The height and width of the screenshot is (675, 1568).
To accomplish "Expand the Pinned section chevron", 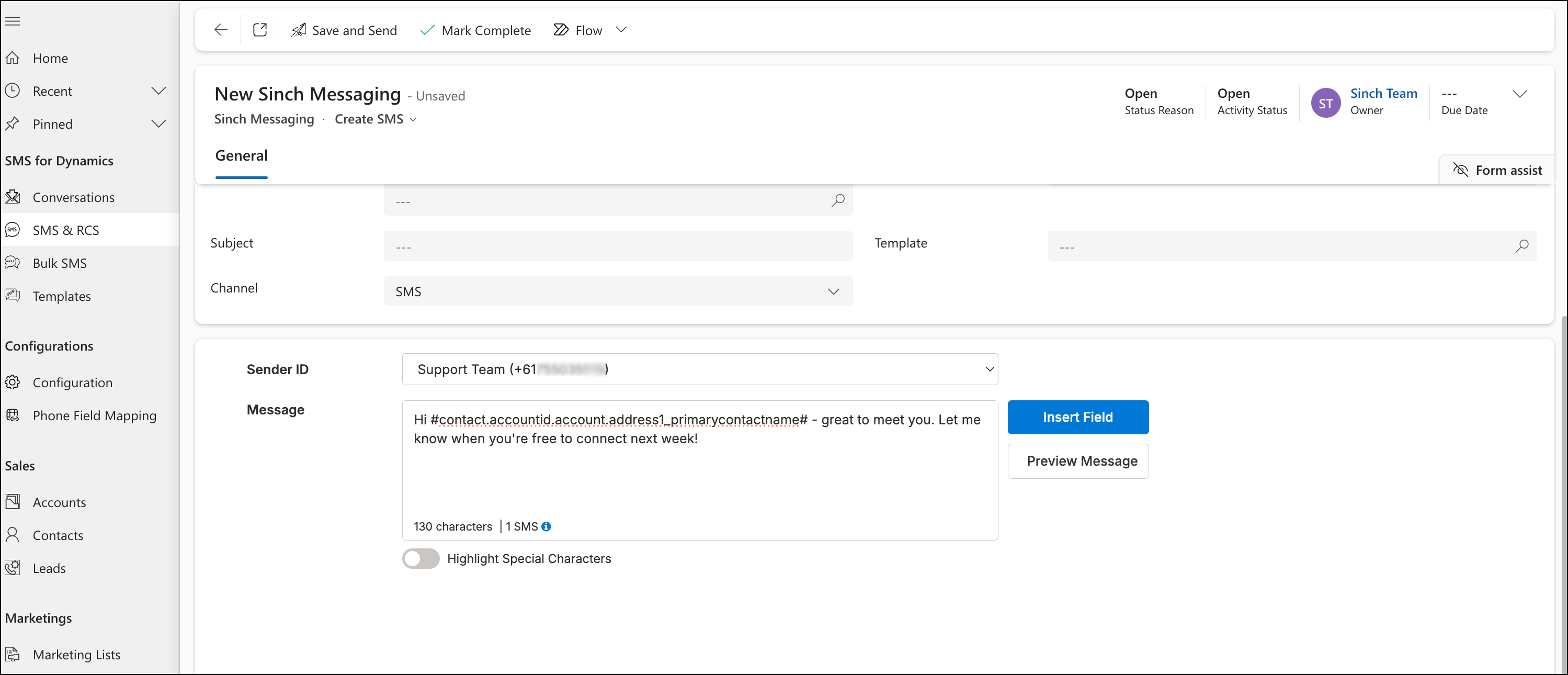I will (158, 123).
